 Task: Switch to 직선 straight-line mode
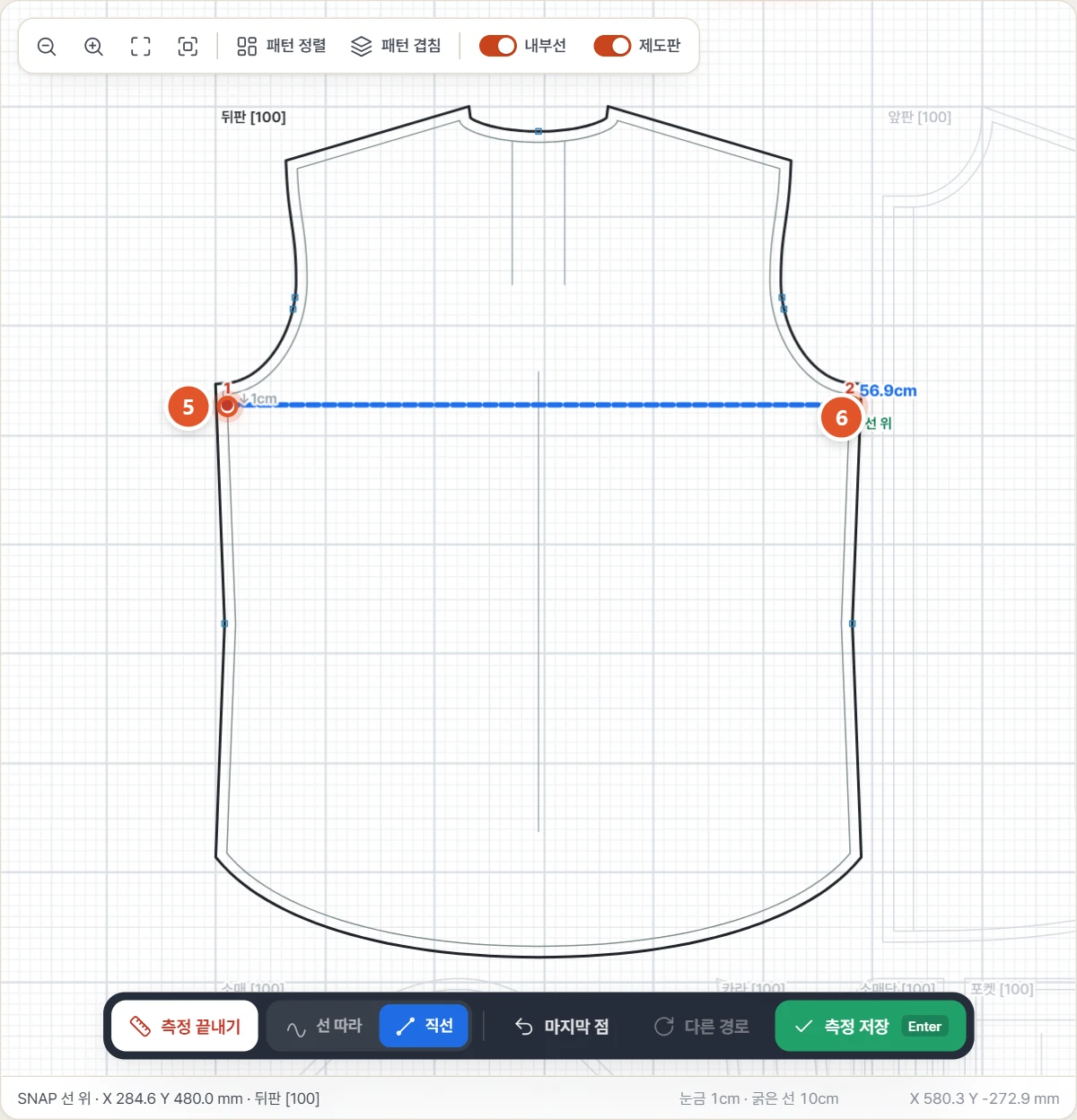424,1026
